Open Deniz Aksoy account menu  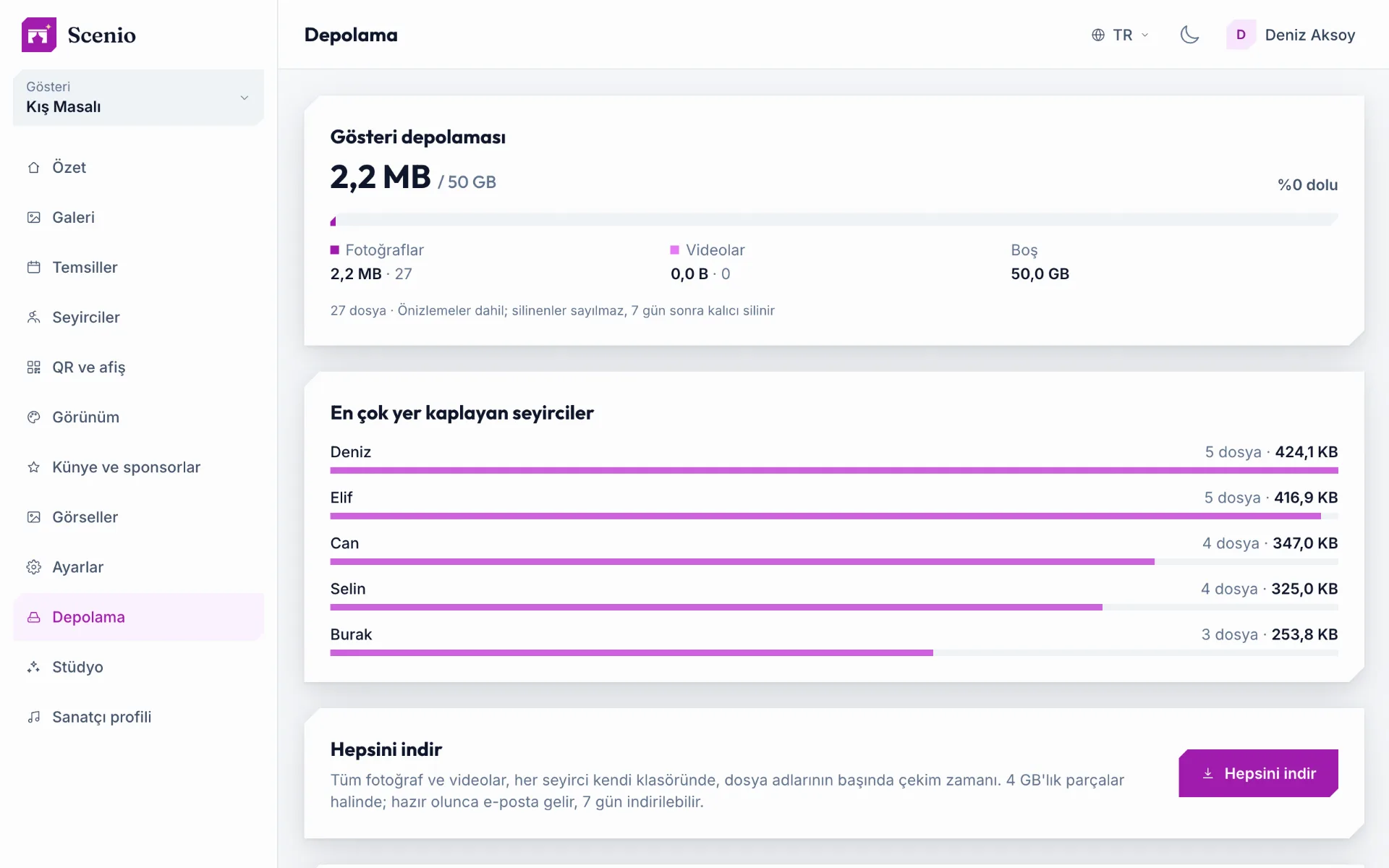(1291, 35)
